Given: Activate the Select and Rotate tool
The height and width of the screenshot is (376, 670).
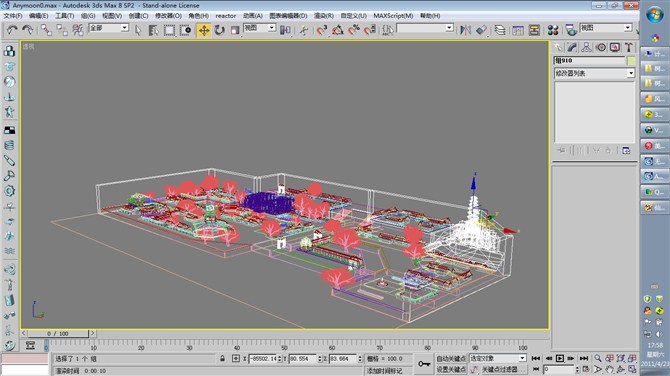Looking at the screenshot, I should (x=220, y=30).
